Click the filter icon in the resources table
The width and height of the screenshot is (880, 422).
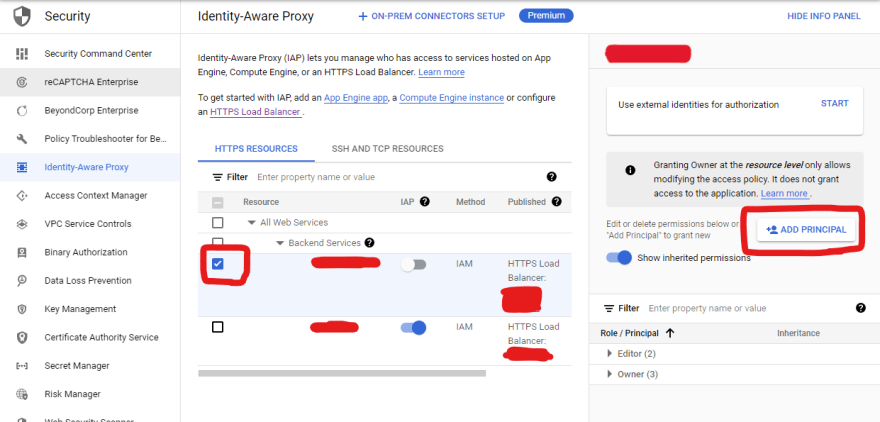click(217, 177)
